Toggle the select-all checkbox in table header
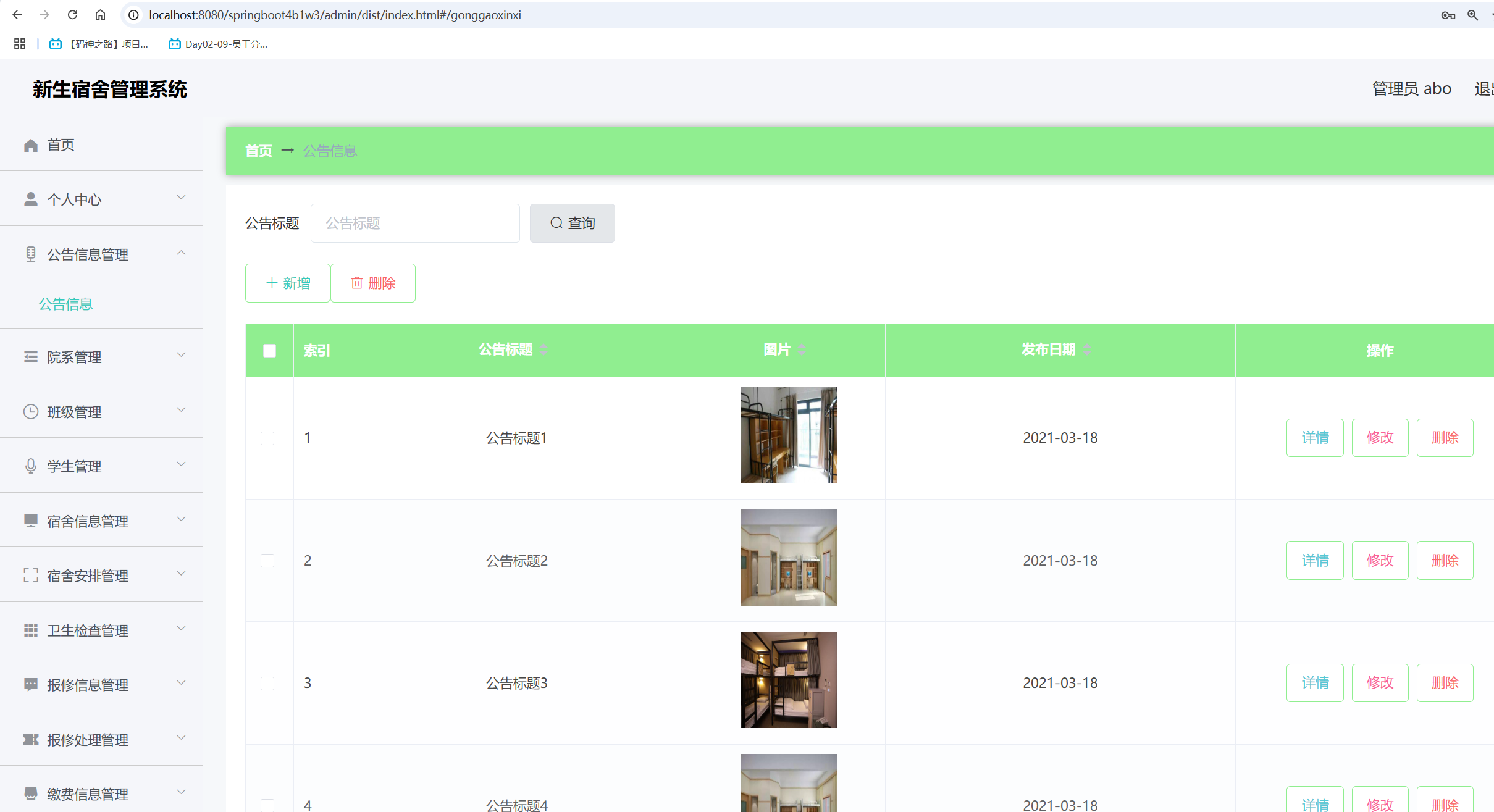 [x=269, y=351]
